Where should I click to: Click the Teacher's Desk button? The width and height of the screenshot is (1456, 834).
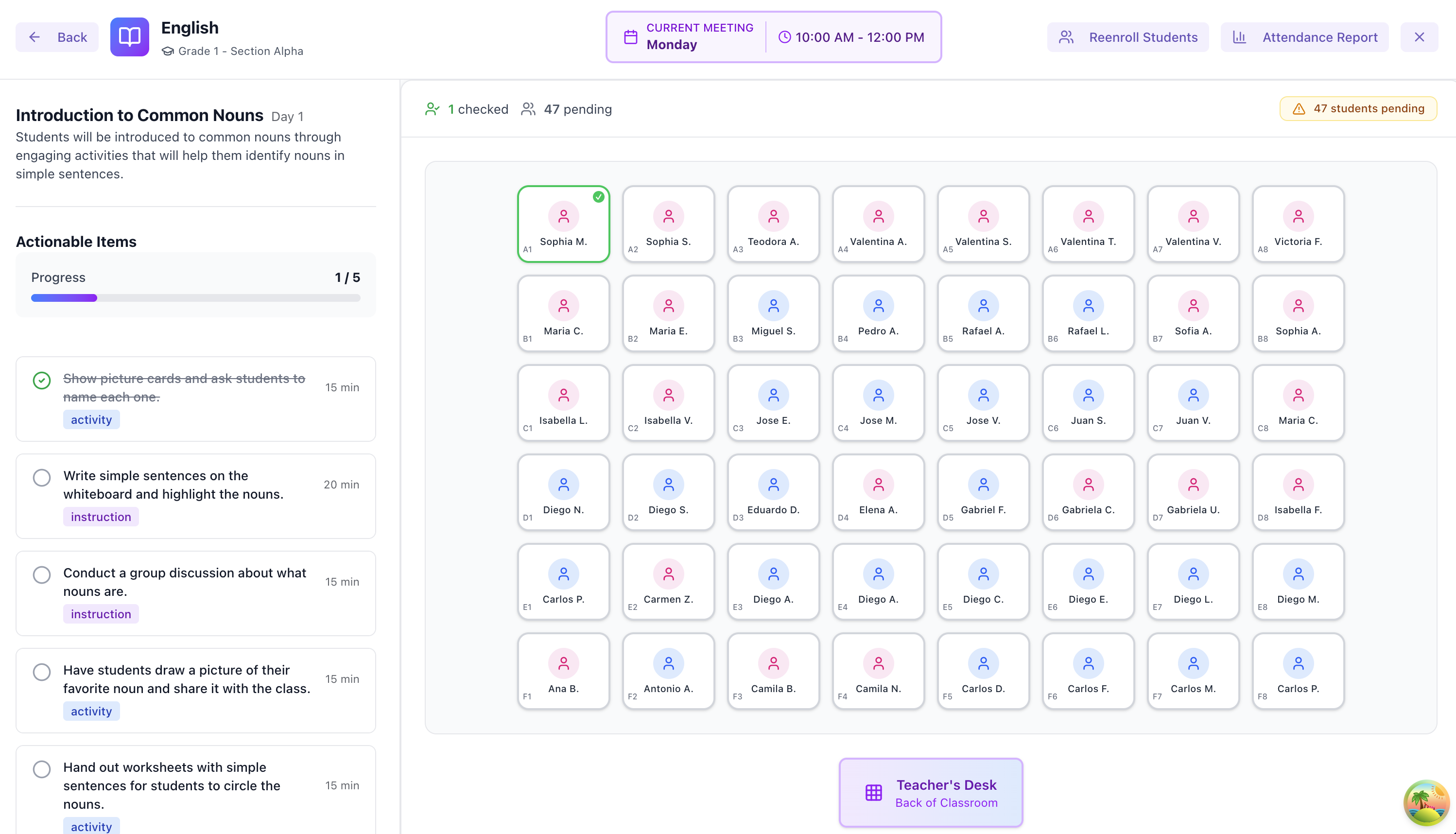click(x=930, y=793)
